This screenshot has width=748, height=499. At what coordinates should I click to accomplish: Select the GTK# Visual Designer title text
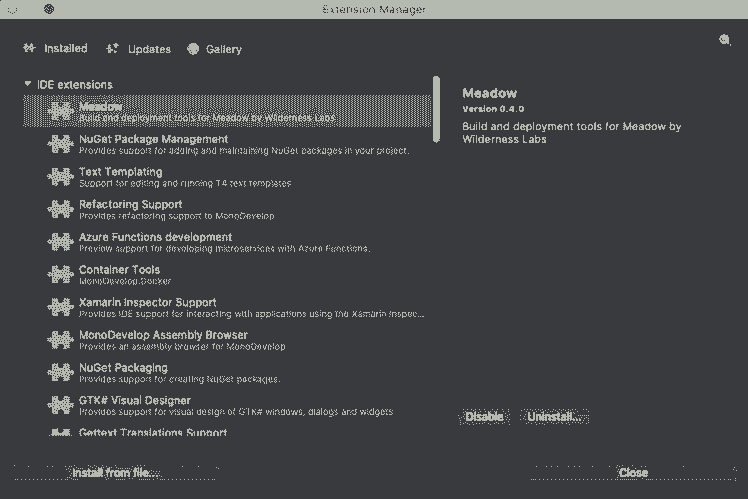click(135, 401)
